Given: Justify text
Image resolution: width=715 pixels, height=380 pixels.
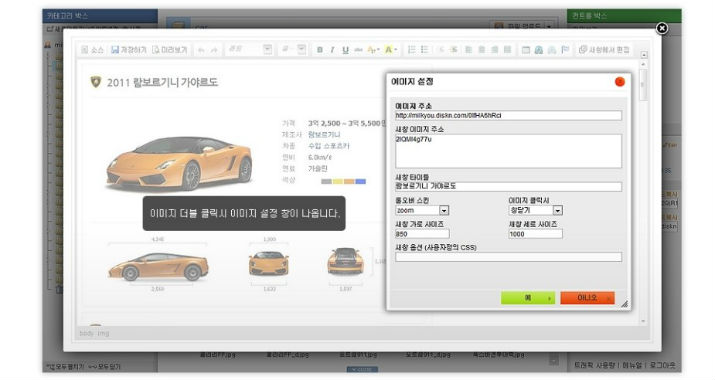Looking at the screenshot, I should click(x=508, y=50).
